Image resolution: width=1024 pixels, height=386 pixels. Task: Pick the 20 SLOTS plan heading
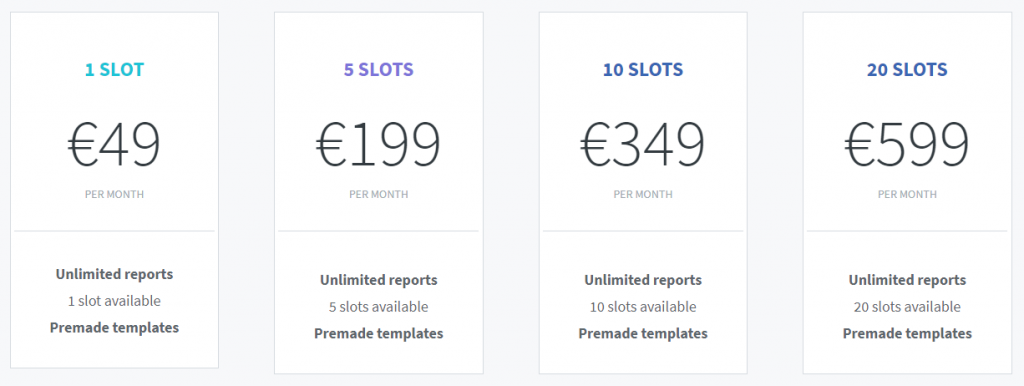(907, 69)
